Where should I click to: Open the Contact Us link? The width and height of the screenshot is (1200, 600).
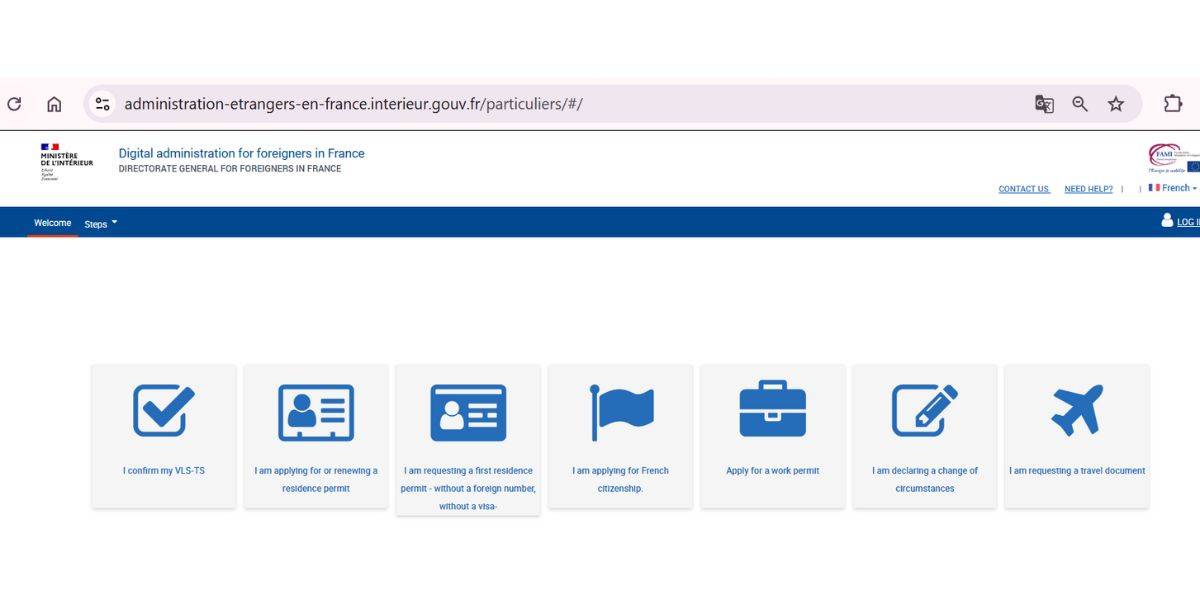[1024, 189]
